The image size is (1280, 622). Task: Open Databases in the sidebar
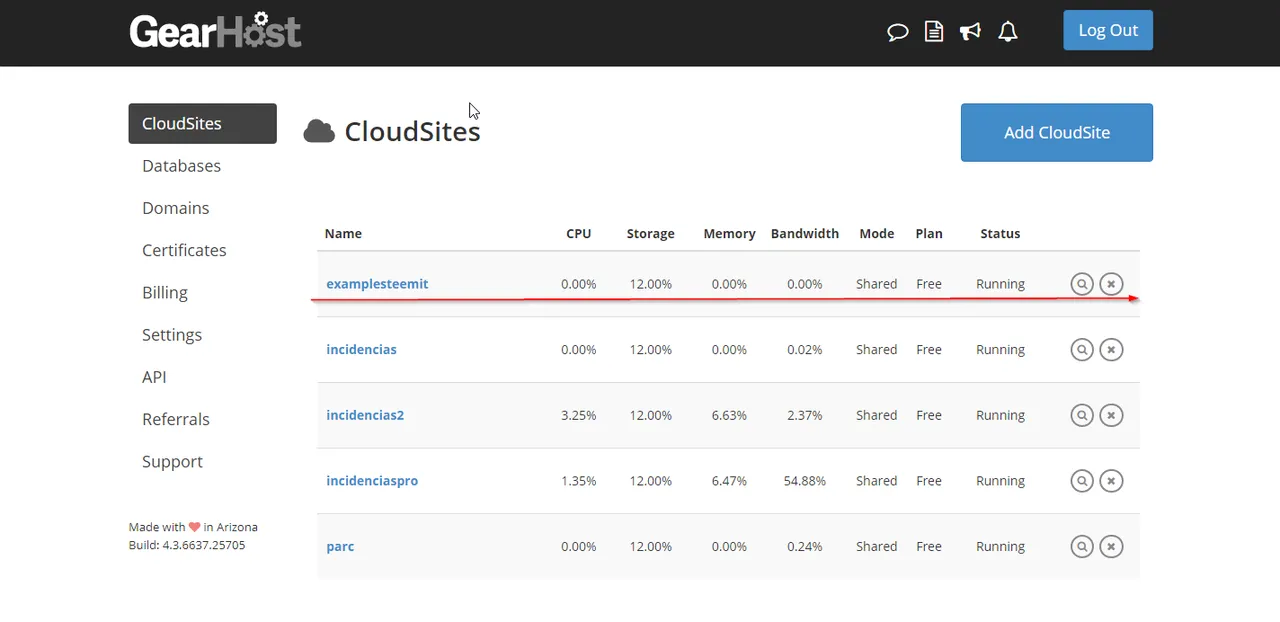pyautogui.click(x=181, y=166)
